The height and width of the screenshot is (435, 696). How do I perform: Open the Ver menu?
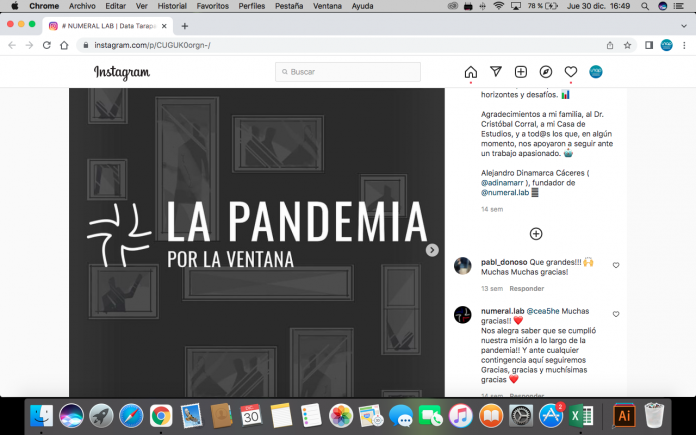click(x=142, y=6)
